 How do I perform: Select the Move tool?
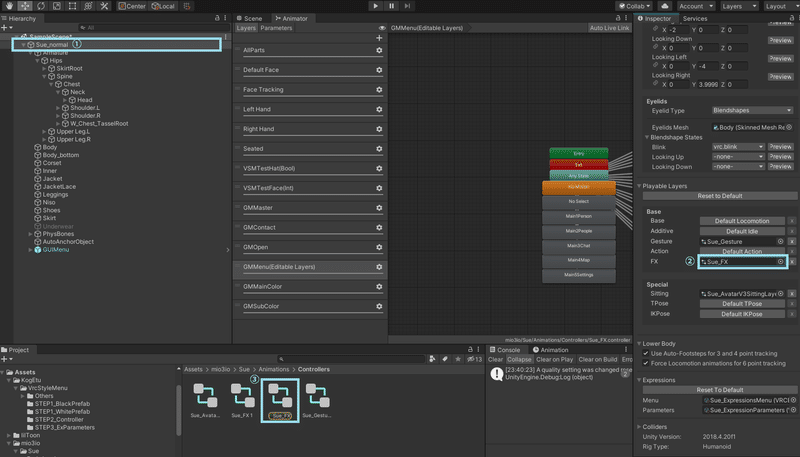click(25, 6)
